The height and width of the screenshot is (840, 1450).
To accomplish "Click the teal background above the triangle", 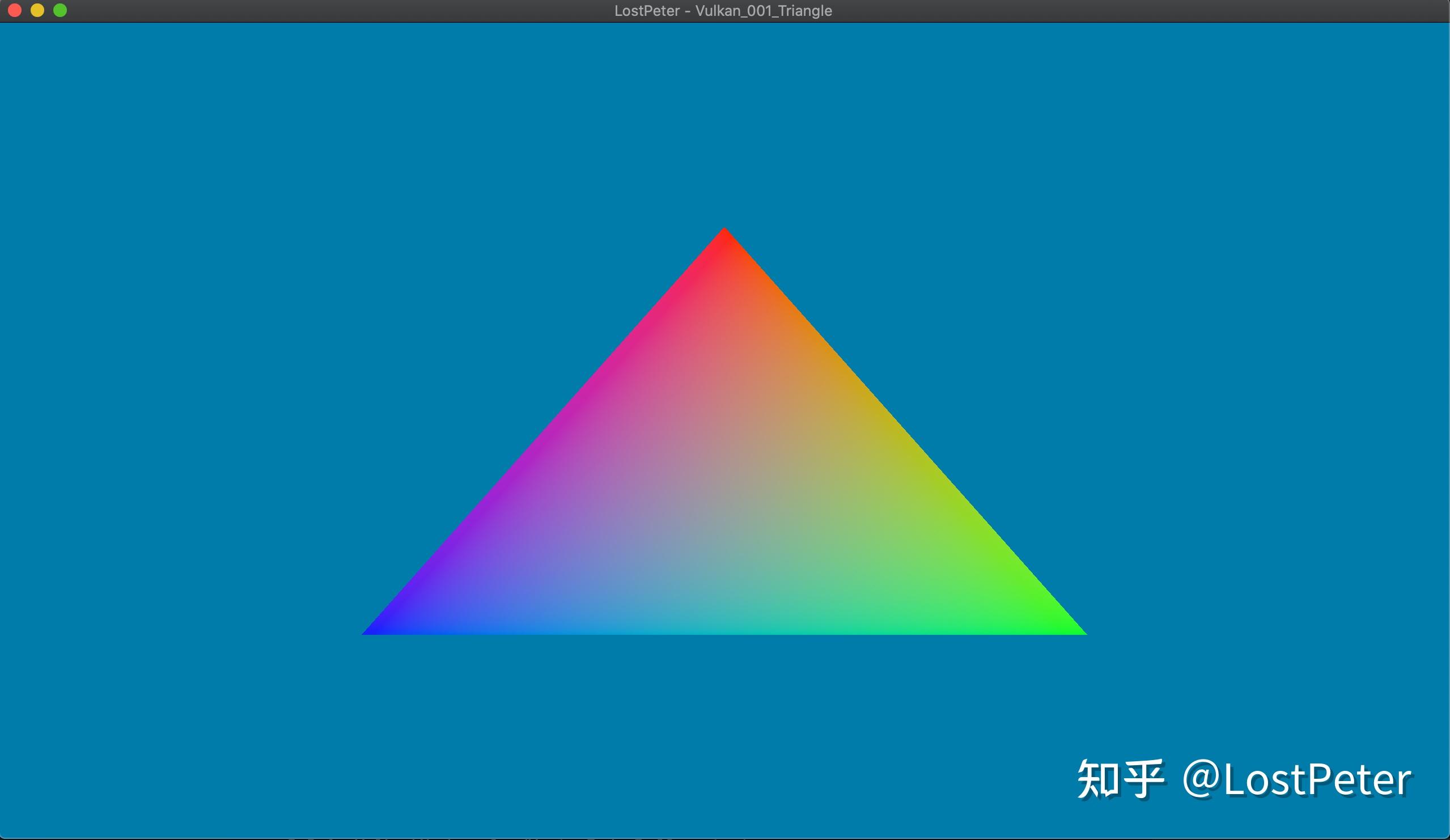I will pyautogui.click(x=724, y=115).
